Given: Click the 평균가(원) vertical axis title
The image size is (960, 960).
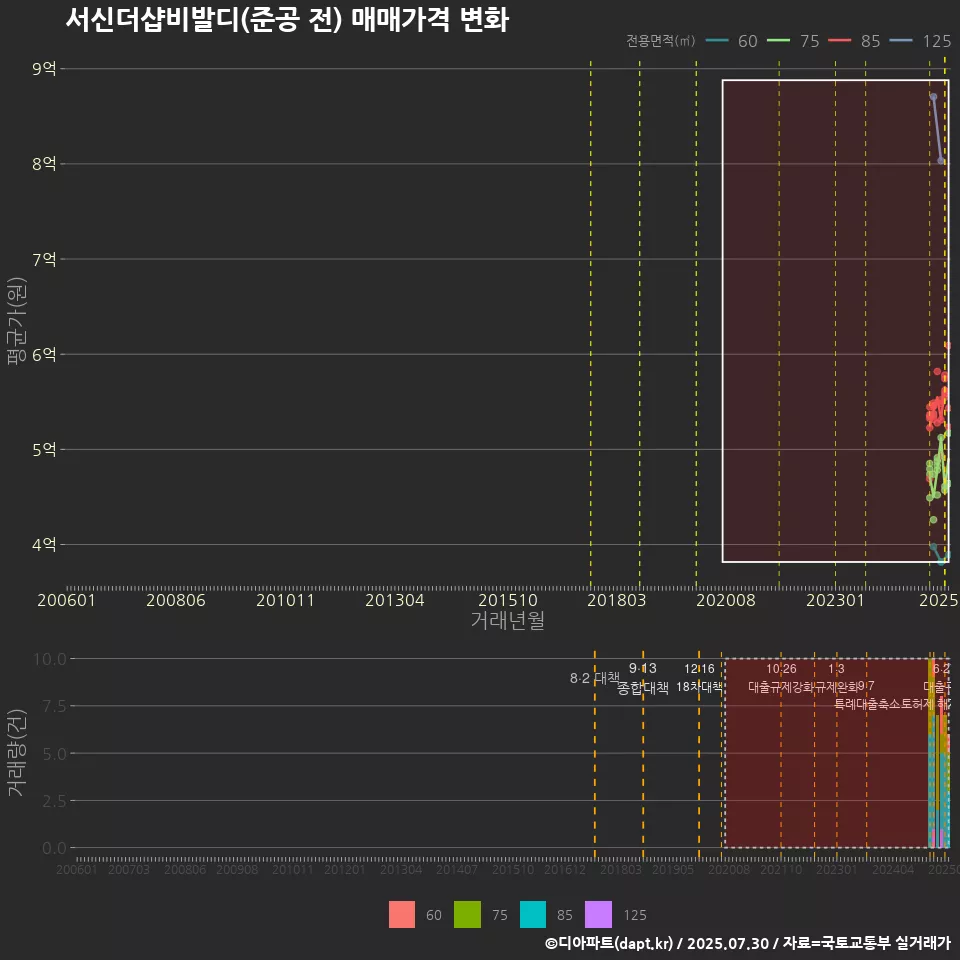Looking at the screenshot, I should [x=17, y=321].
